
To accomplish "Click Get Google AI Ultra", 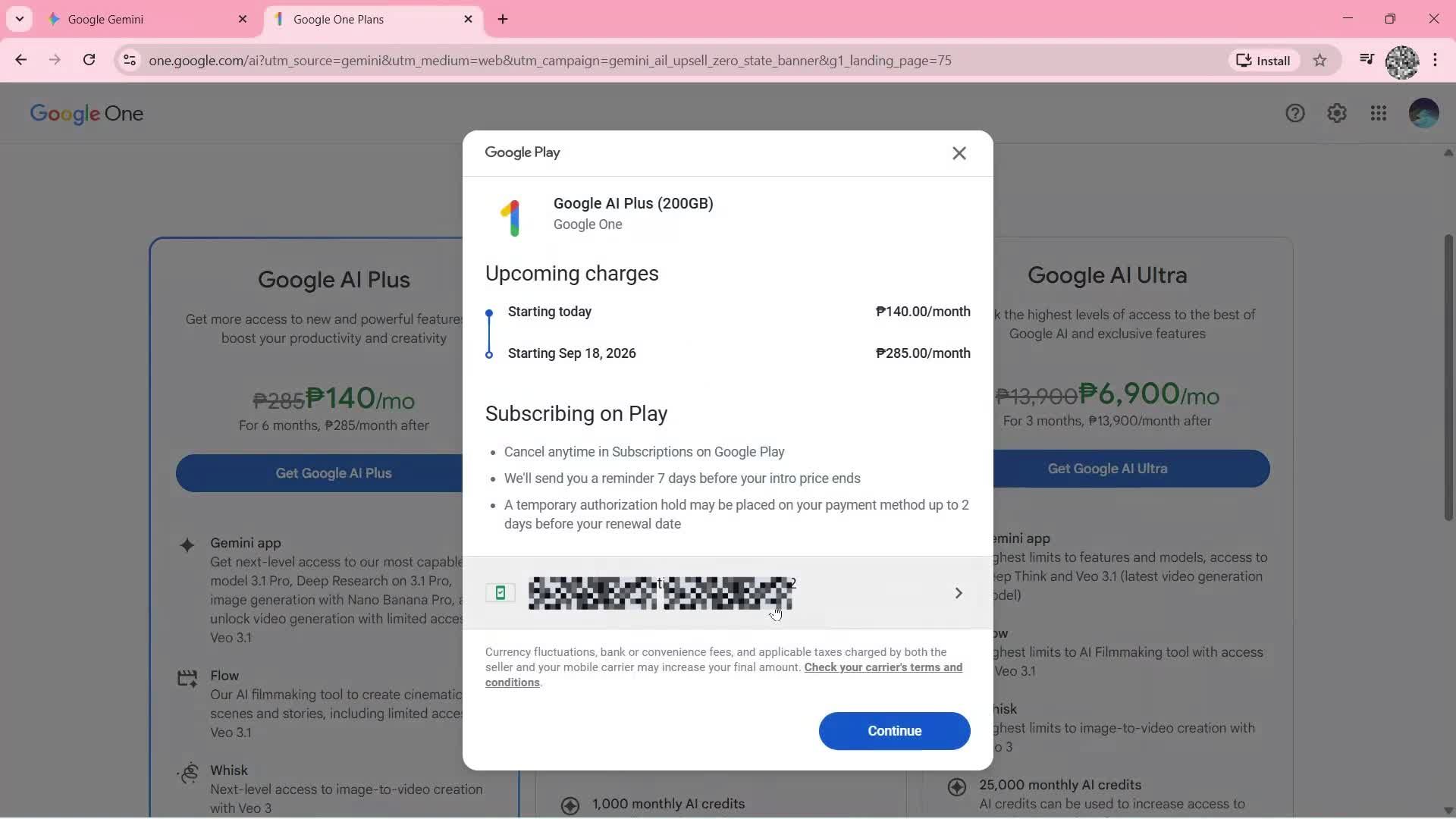I will [1106, 468].
